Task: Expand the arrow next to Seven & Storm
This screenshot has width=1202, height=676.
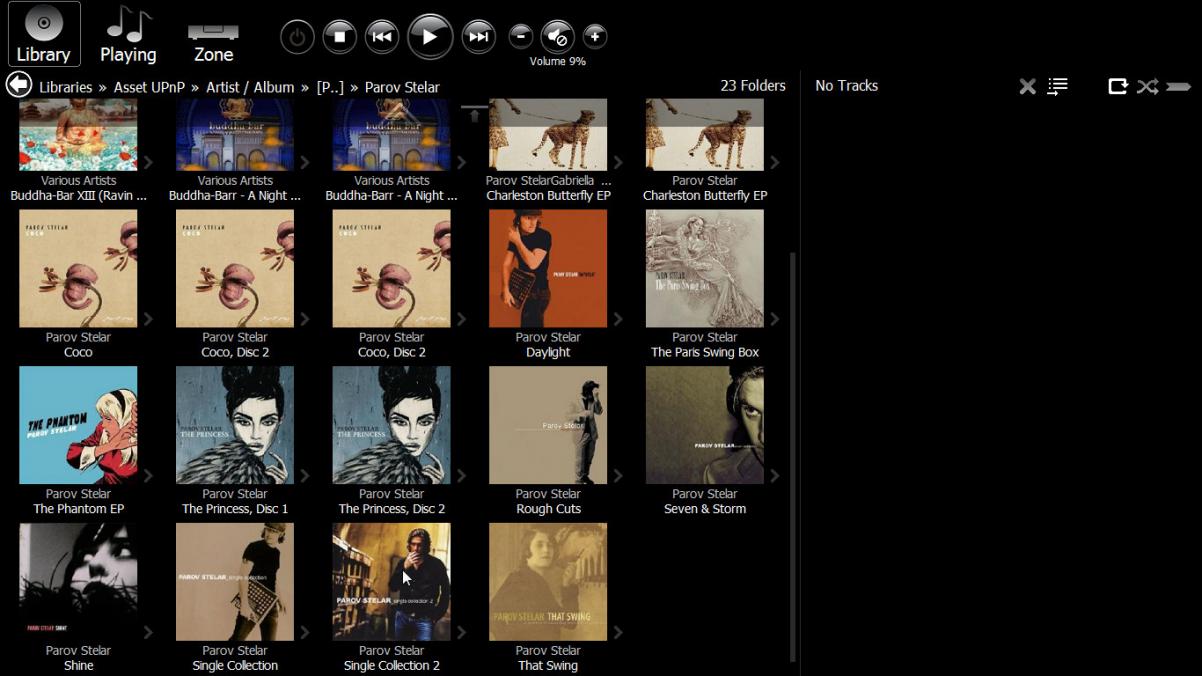Action: (775, 476)
